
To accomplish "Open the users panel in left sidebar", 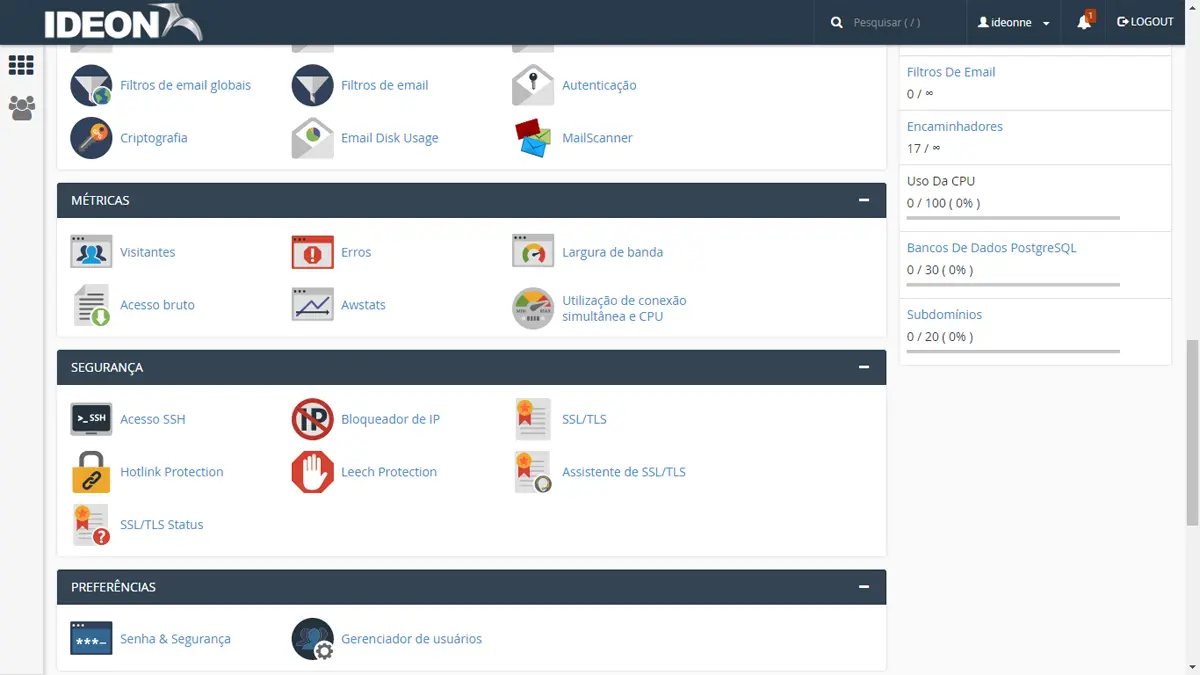I will click(21, 108).
